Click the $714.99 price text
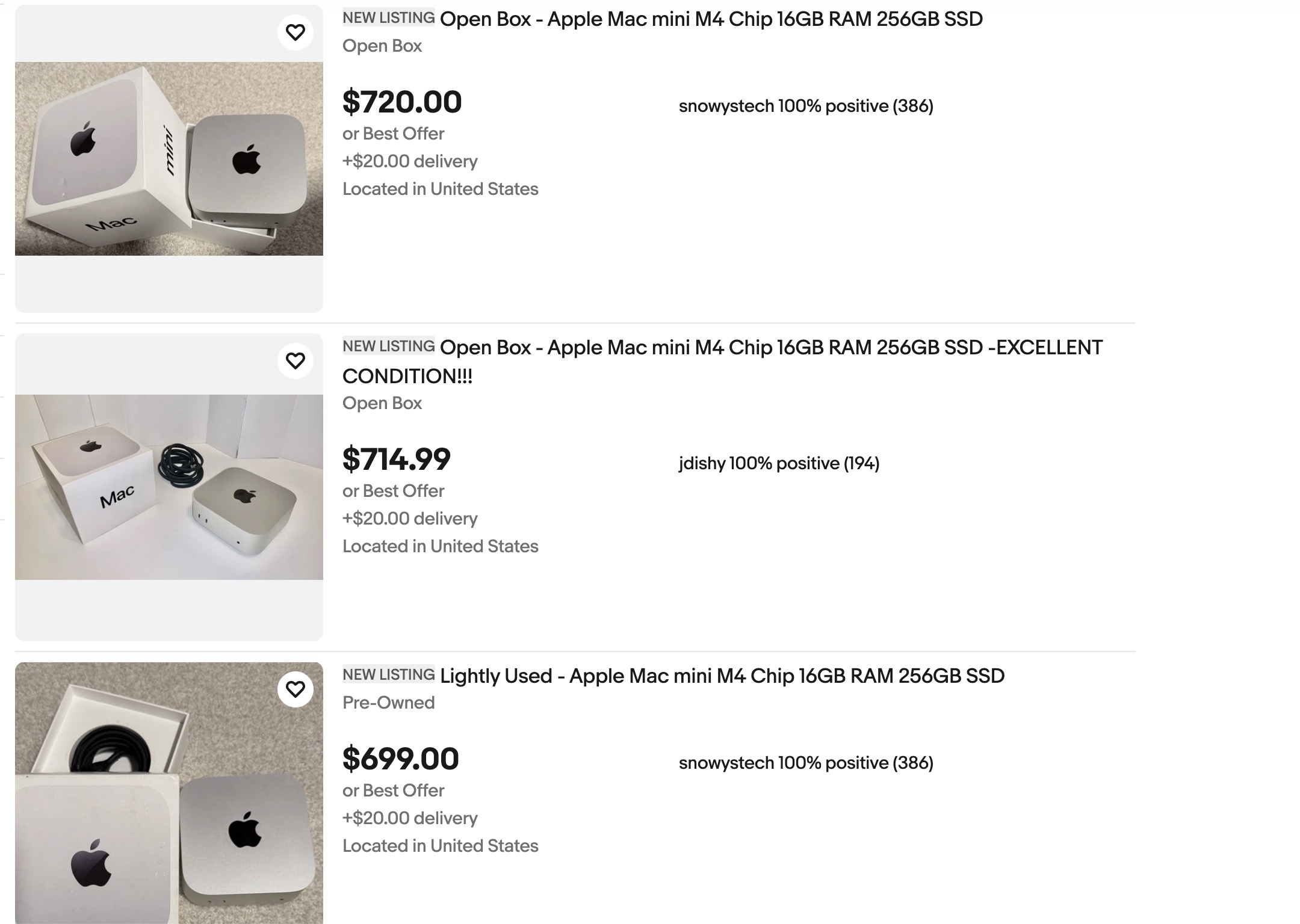 (396, 460)
